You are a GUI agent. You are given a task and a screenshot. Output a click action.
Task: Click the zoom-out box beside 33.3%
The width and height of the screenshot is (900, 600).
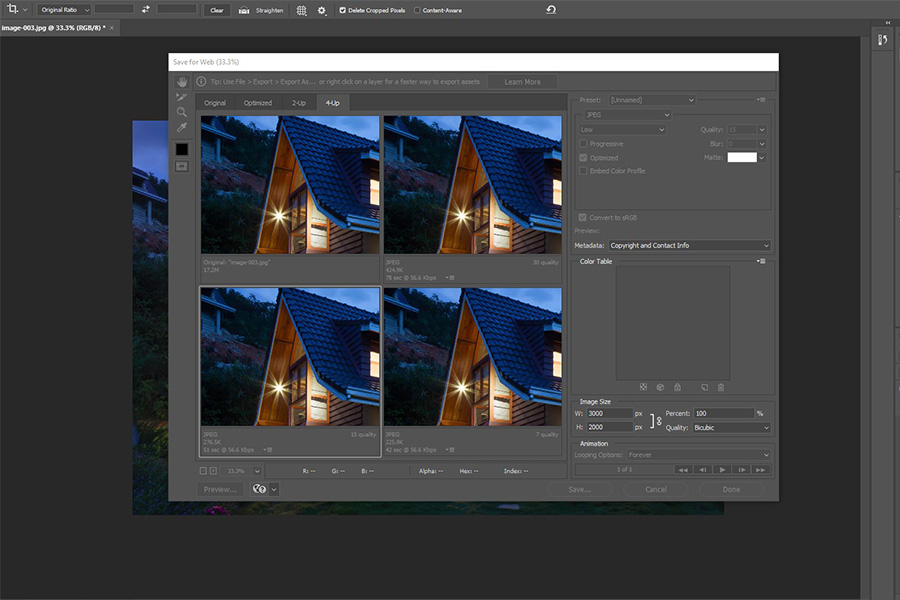point(203,471)
